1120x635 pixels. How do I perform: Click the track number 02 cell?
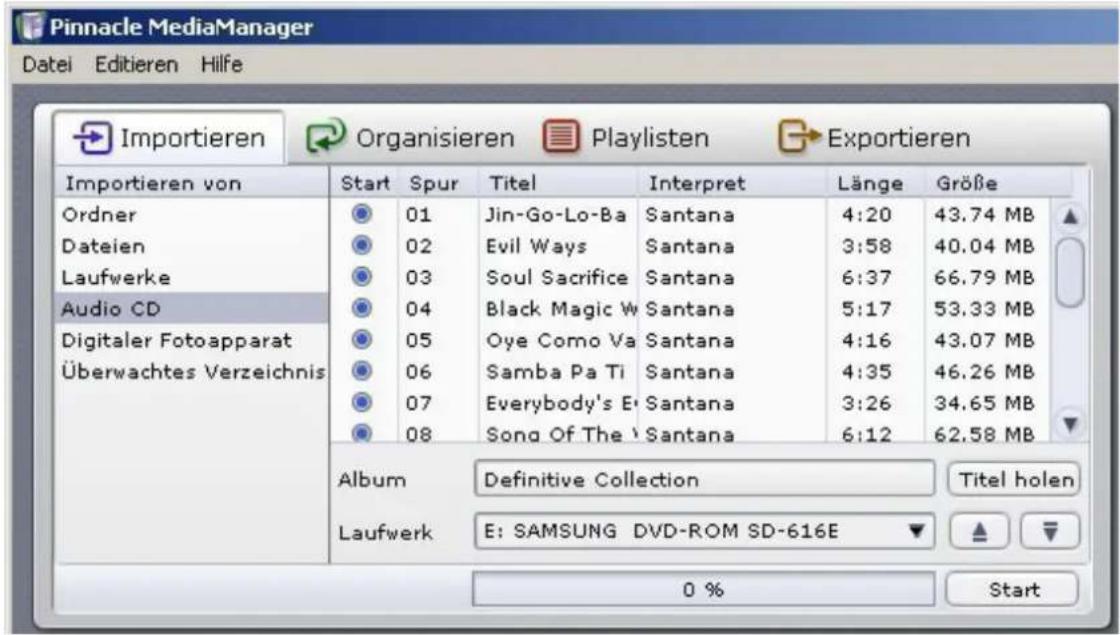tap(419, 246)
